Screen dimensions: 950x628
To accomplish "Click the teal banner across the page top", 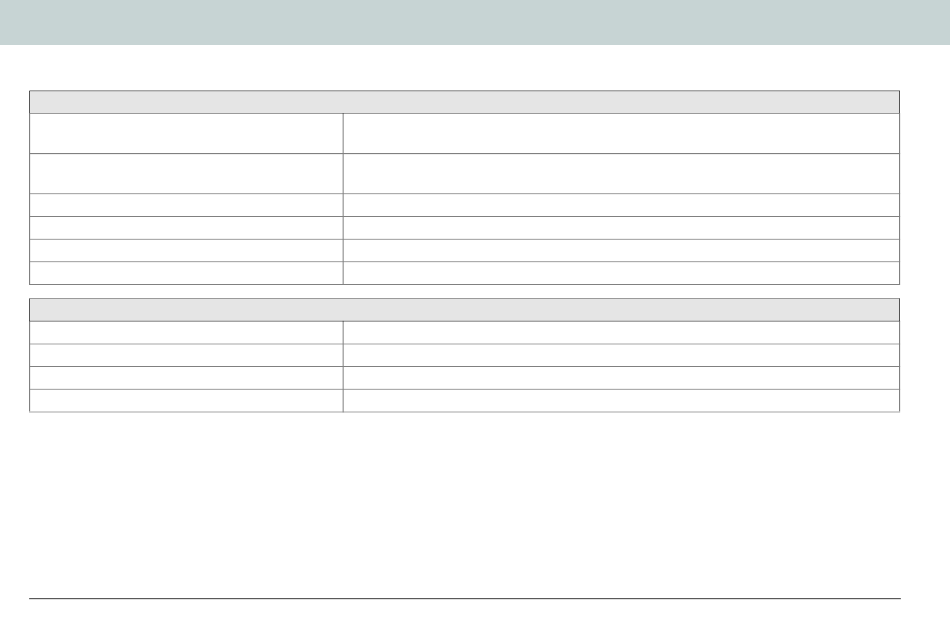I will (x=475, y=22).
